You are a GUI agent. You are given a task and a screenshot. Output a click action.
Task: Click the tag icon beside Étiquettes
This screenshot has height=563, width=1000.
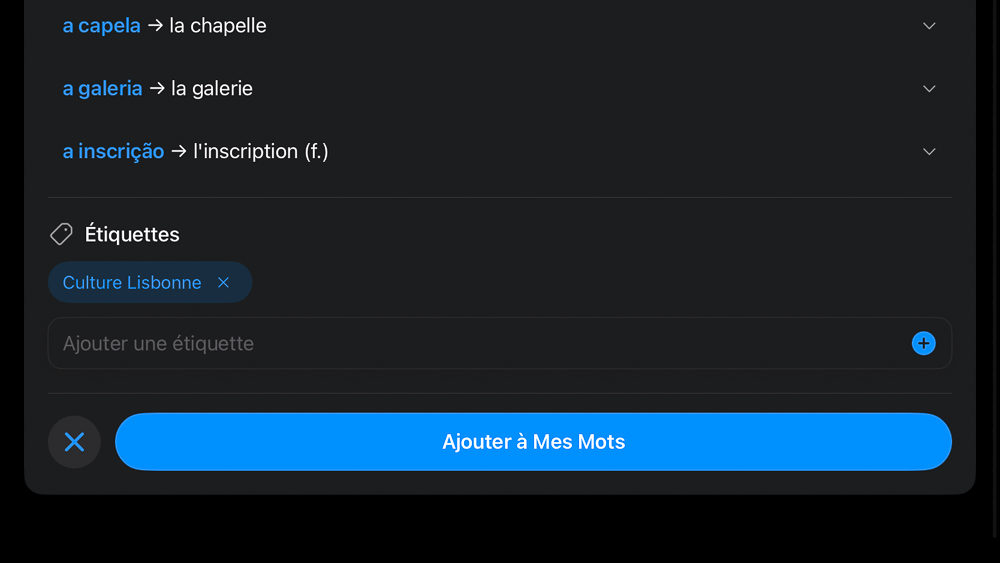click(x=61, y=234)
